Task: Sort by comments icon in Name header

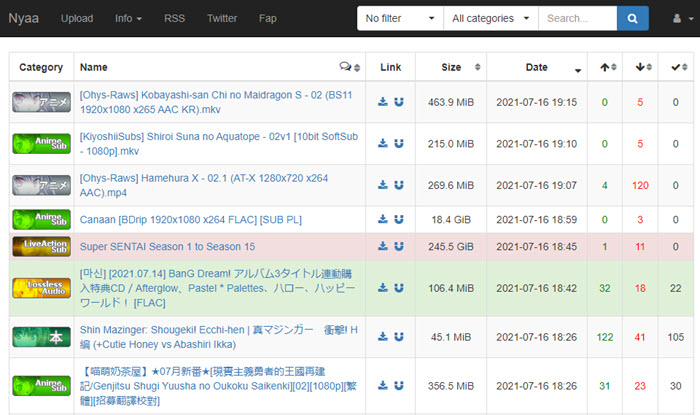Action: pos(350,67)
